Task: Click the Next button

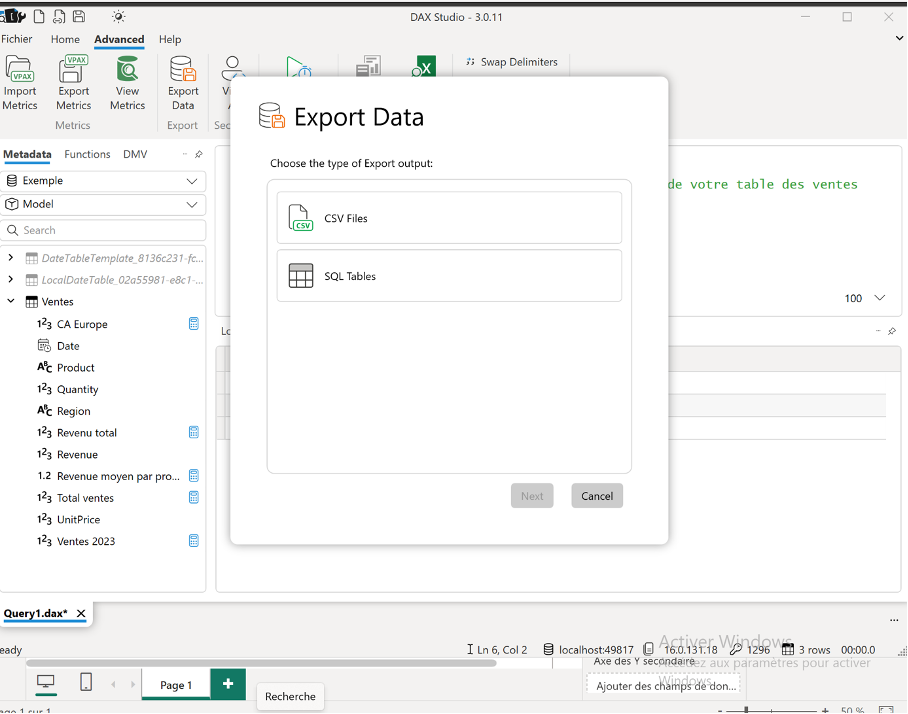Action: coord(532,496)
